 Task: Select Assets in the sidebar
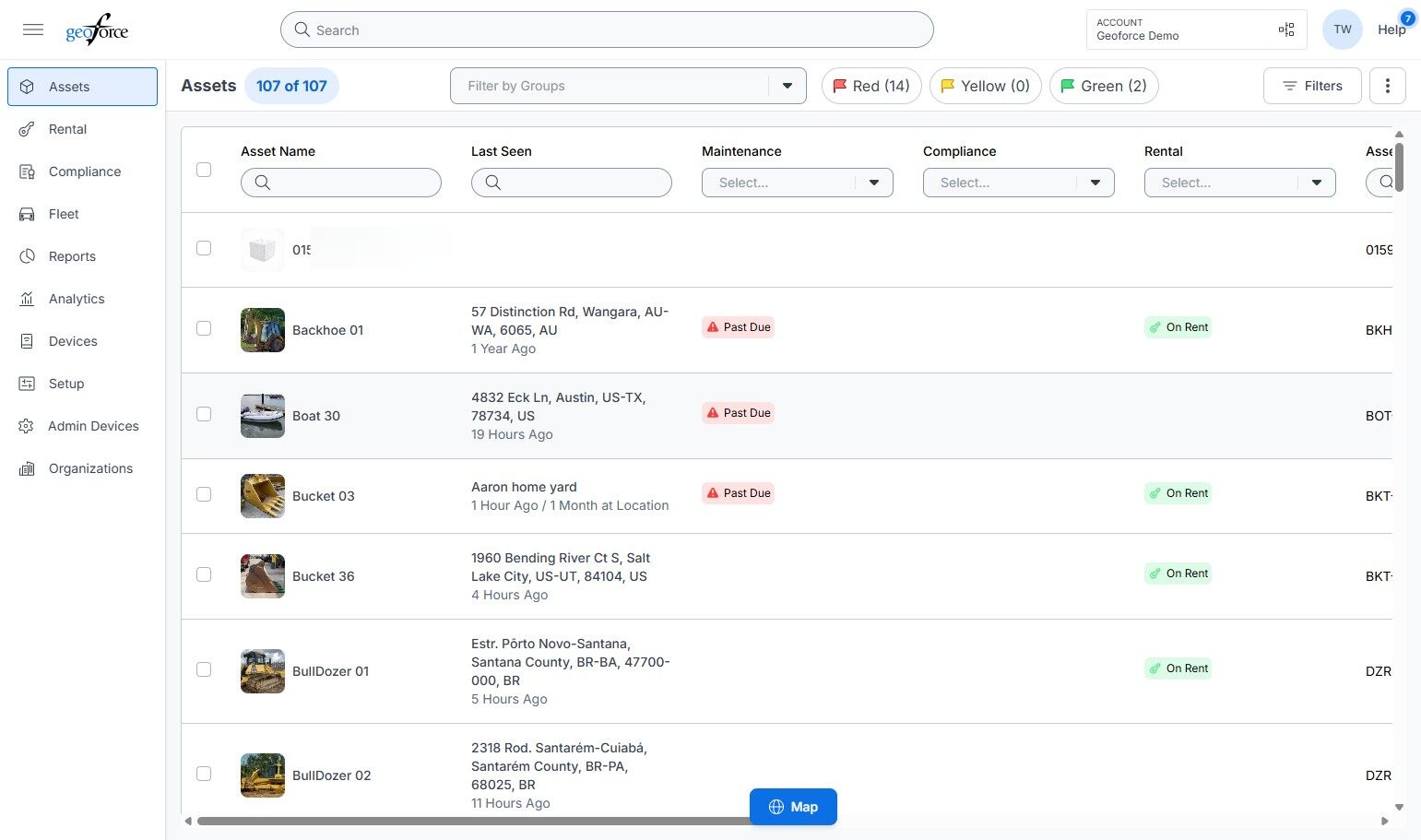point(83,87)
